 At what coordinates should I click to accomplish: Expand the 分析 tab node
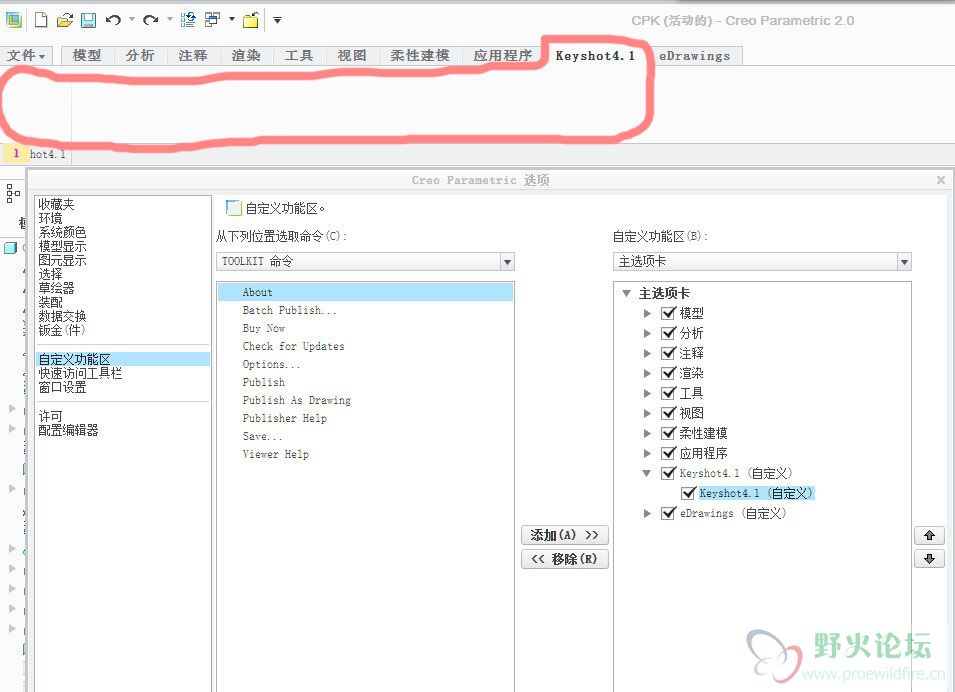(x=647, y=333)
